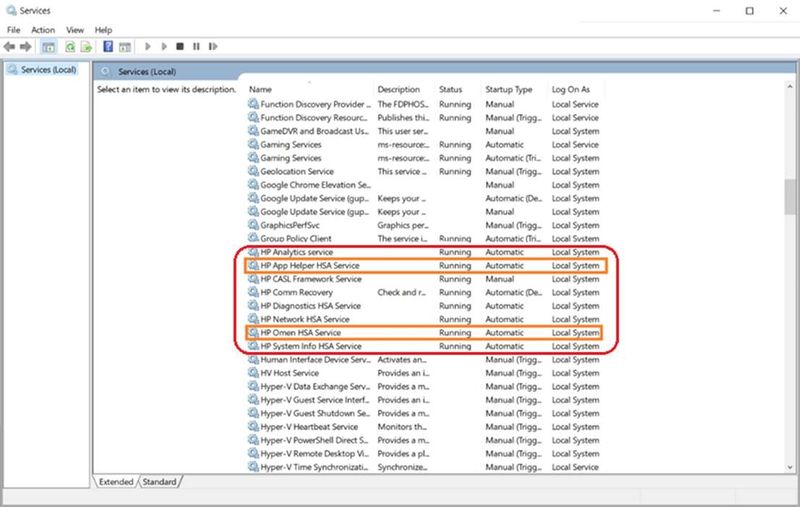Click gear icon beside HP Comm Recovery
The image size is (800, 507).
point(253,292)
